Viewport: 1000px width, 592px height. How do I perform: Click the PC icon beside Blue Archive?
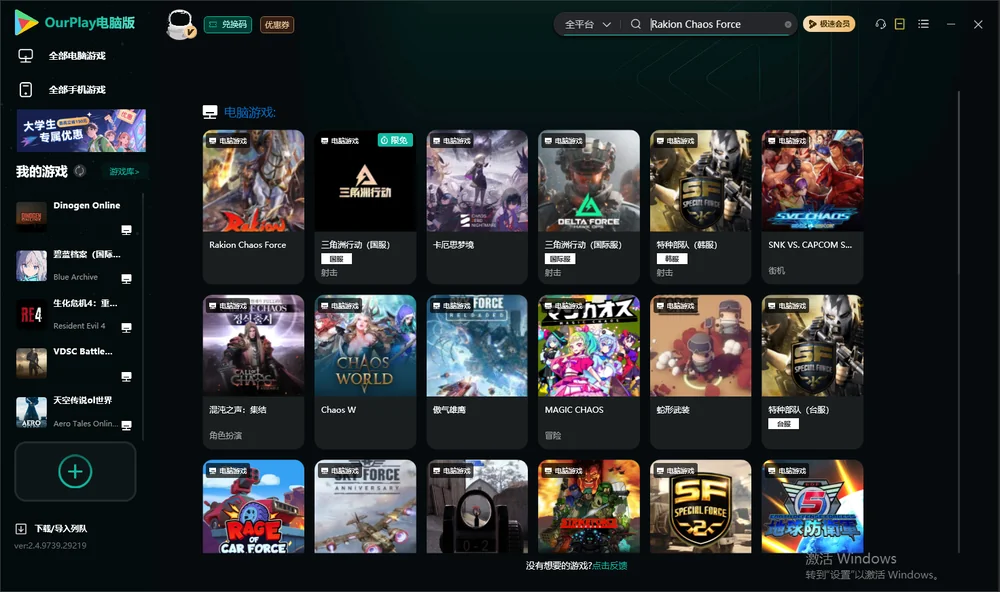click(x=126, y=279)
